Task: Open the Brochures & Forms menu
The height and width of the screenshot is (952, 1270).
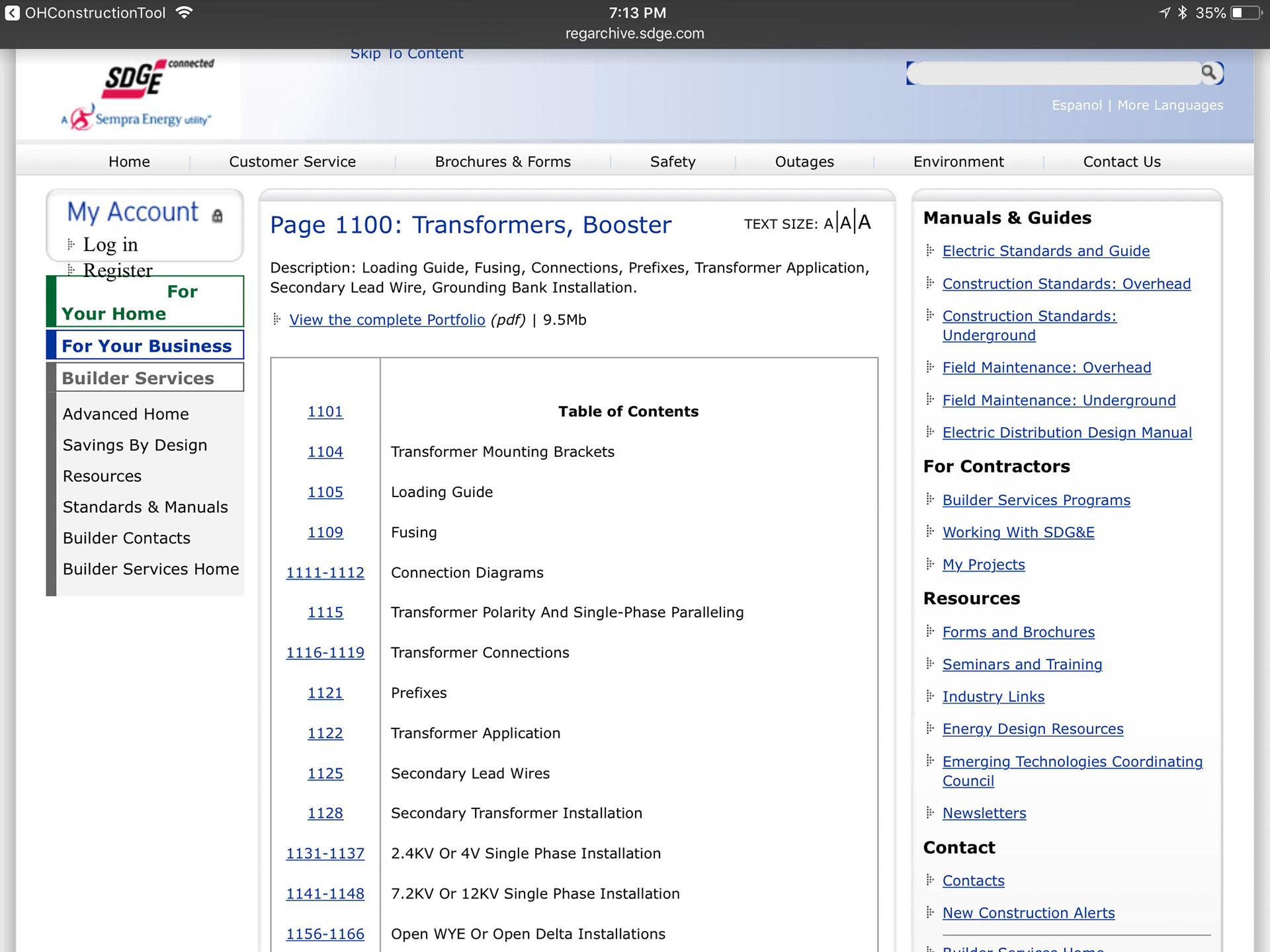Action: tap(503, 161)
